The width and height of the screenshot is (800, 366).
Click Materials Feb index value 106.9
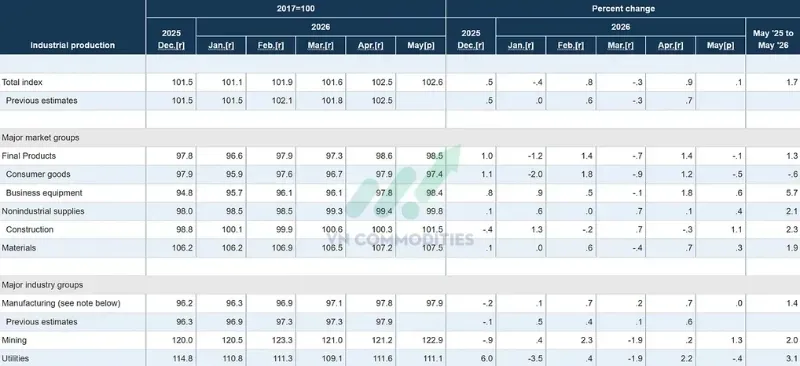tap(283, 248)
